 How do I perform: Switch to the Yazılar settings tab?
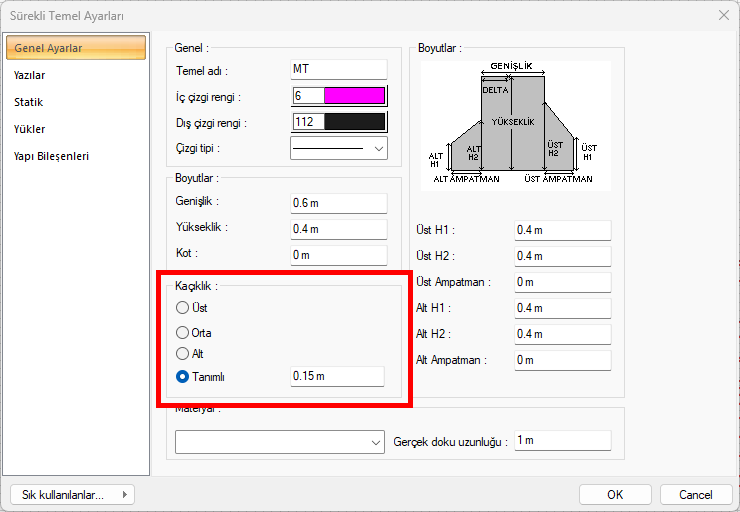pyautogui.click(x=30, y=75)
